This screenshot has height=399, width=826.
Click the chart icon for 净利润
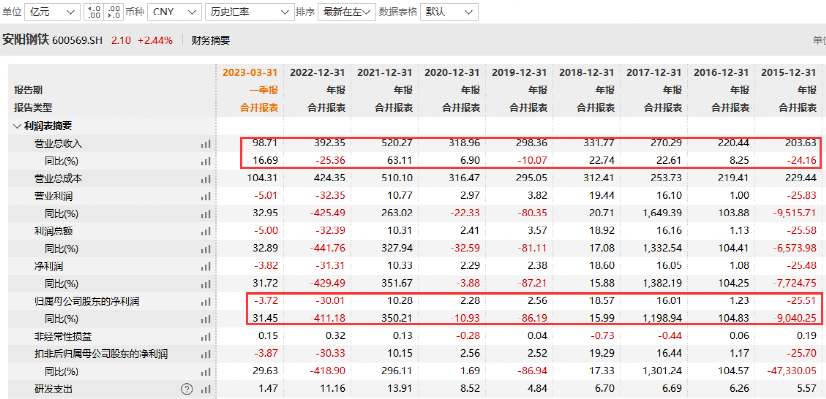[205, 267]
